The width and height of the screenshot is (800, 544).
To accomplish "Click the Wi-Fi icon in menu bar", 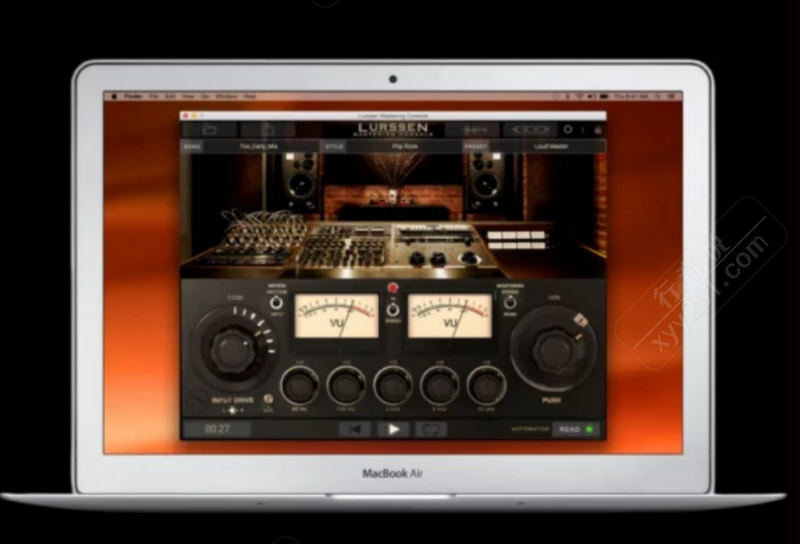I will tap(579, 96).
